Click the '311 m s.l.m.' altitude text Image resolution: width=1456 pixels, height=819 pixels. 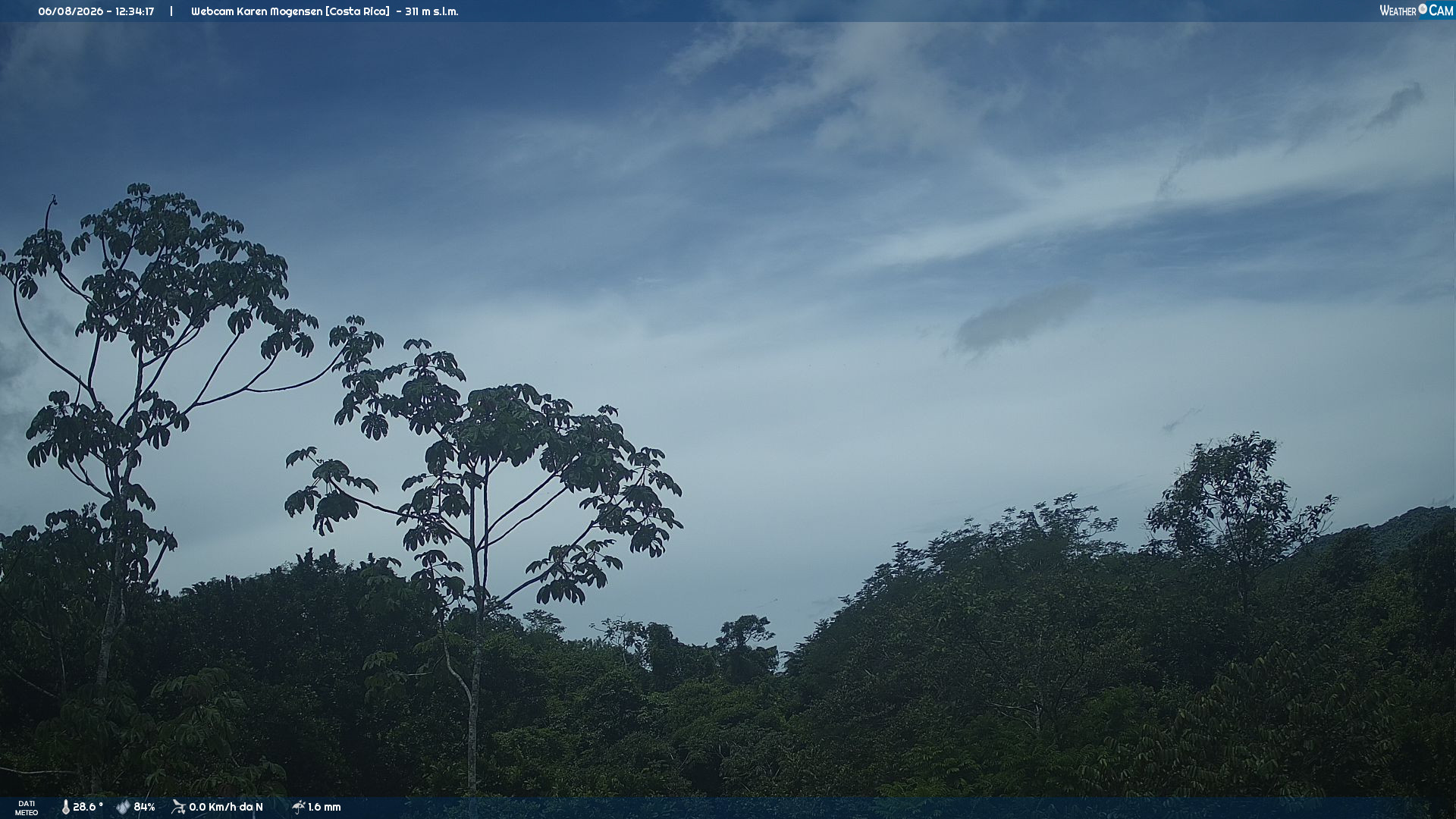[431, 11]
